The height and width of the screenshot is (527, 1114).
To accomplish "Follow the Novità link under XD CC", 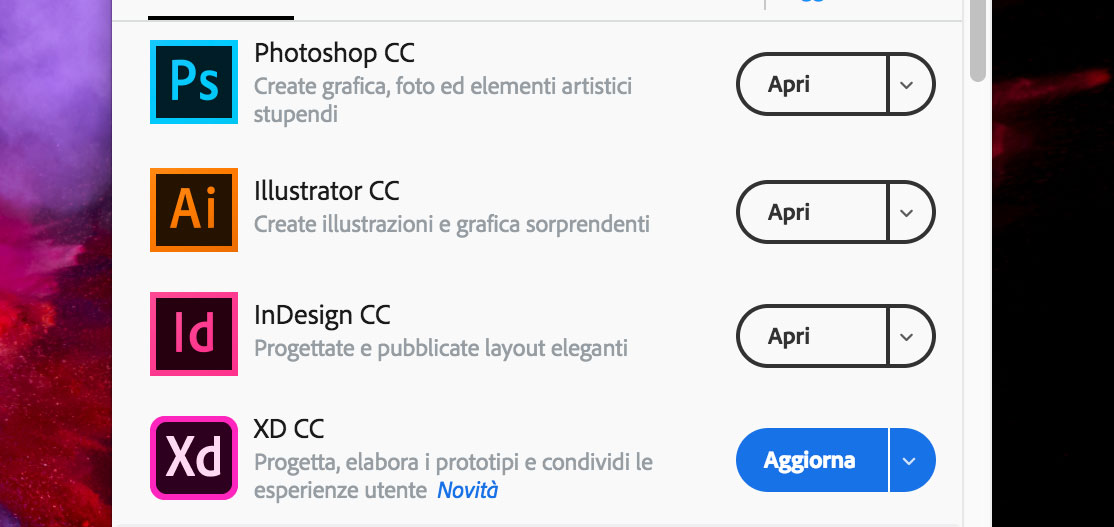I will click(x=467, y=490).
